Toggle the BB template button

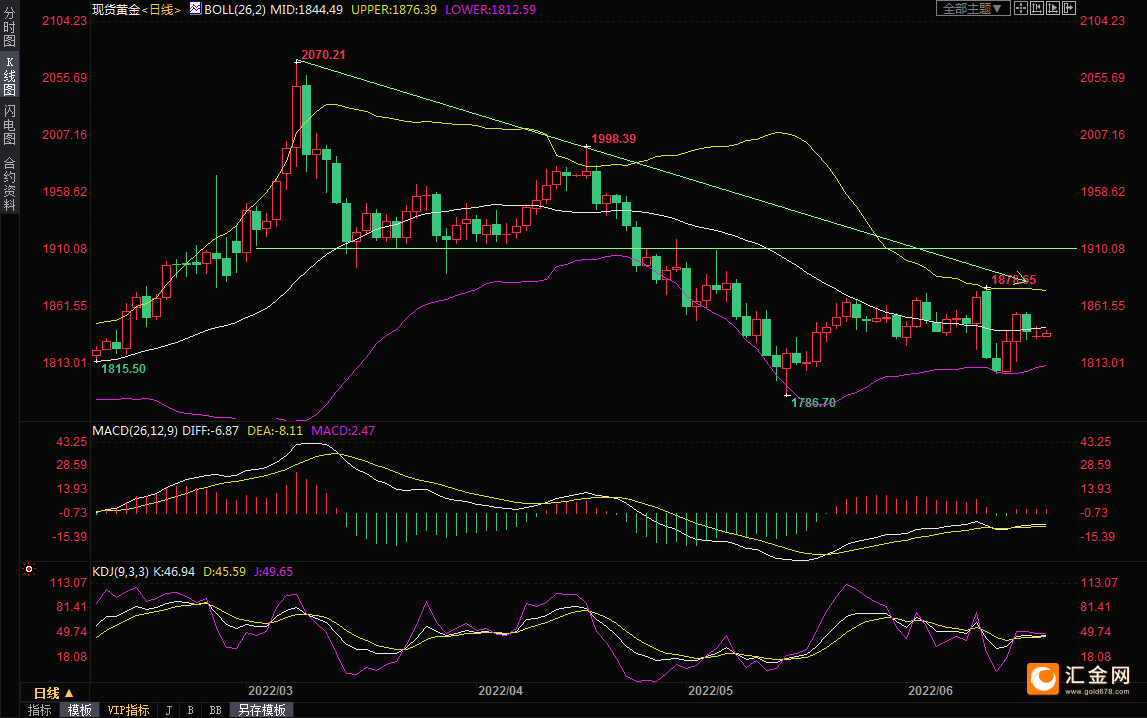(x=214, y=710)
